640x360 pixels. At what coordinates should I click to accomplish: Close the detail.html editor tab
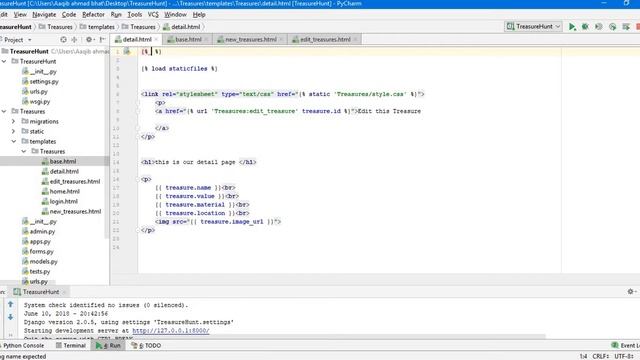pyautogui.click(x=156, y=40)
